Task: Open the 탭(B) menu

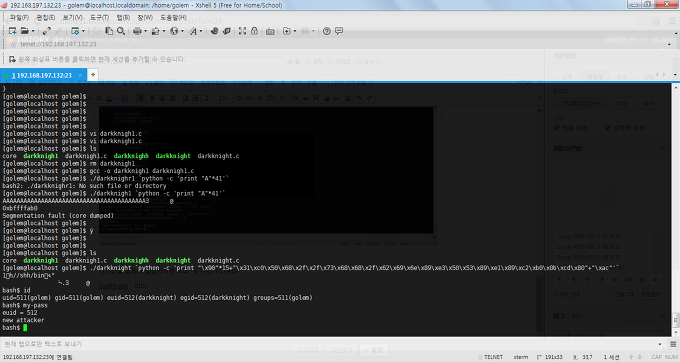Action: tap(123, 18)
